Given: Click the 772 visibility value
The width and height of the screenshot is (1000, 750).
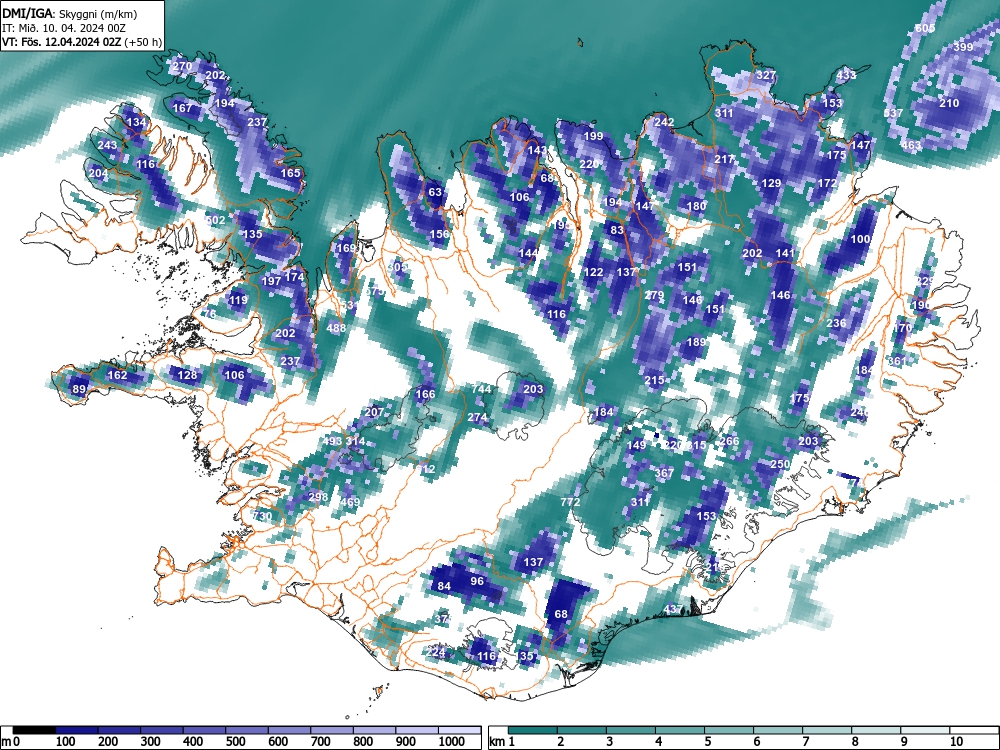Looking at the screenshot, I should pos(570,502).
